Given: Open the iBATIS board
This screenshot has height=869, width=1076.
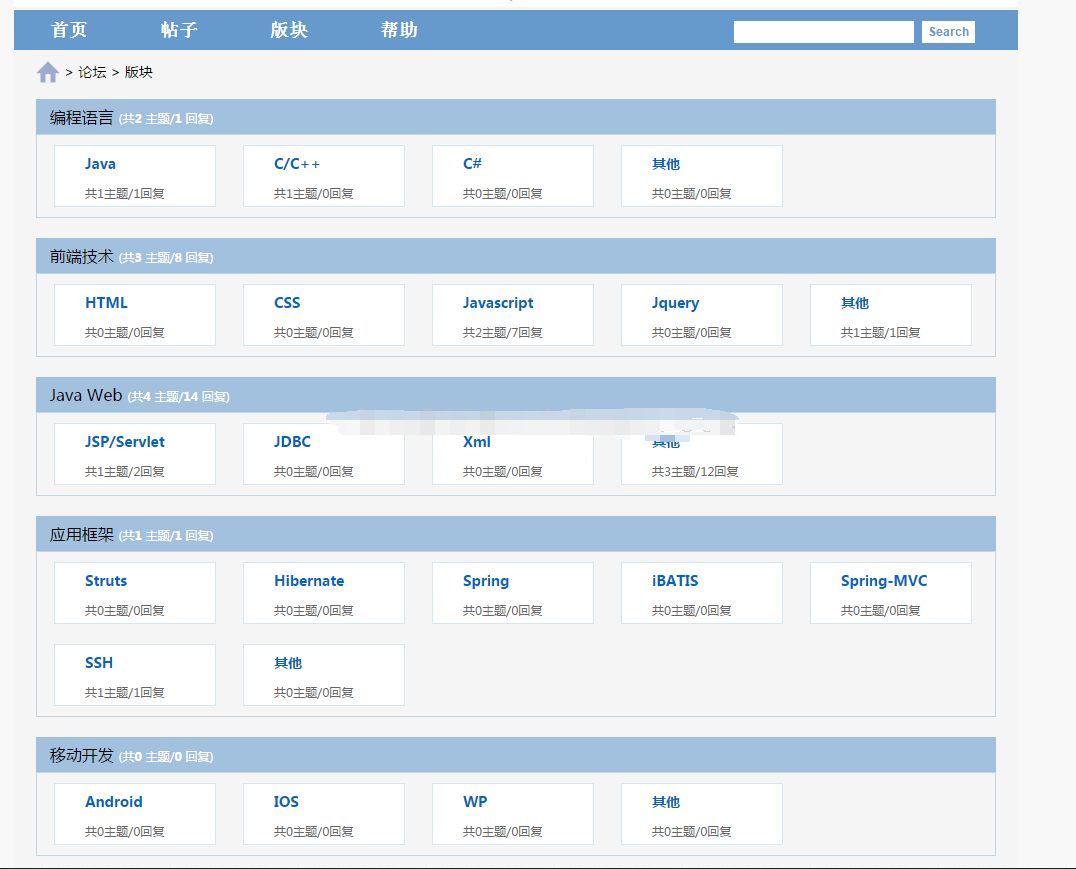Looking at the screenshot, I should pyautogui.click(x=675, y=581).
